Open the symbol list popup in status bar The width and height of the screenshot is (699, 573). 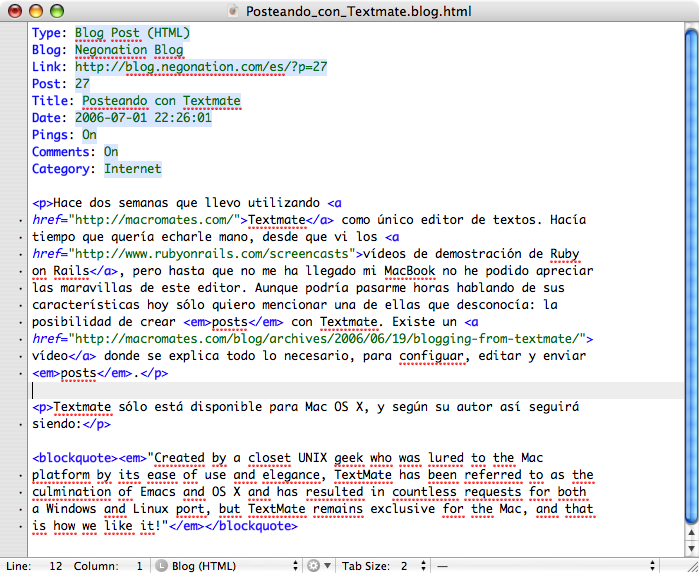pyautogui.click(x=547, y=566)
